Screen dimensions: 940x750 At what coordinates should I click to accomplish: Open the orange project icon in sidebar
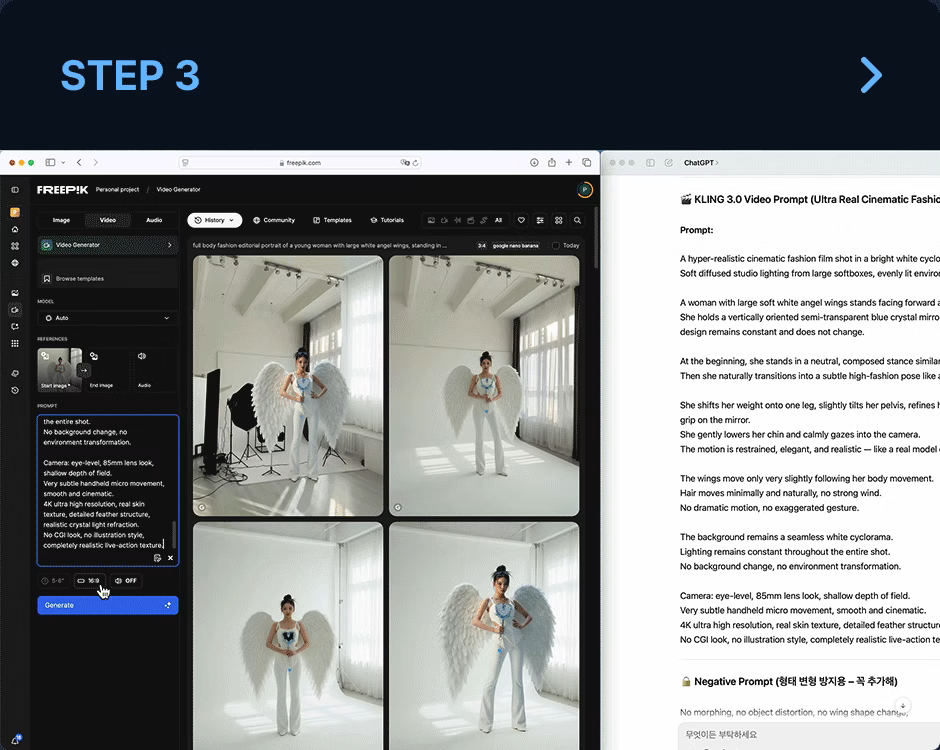tap(15, 212)
